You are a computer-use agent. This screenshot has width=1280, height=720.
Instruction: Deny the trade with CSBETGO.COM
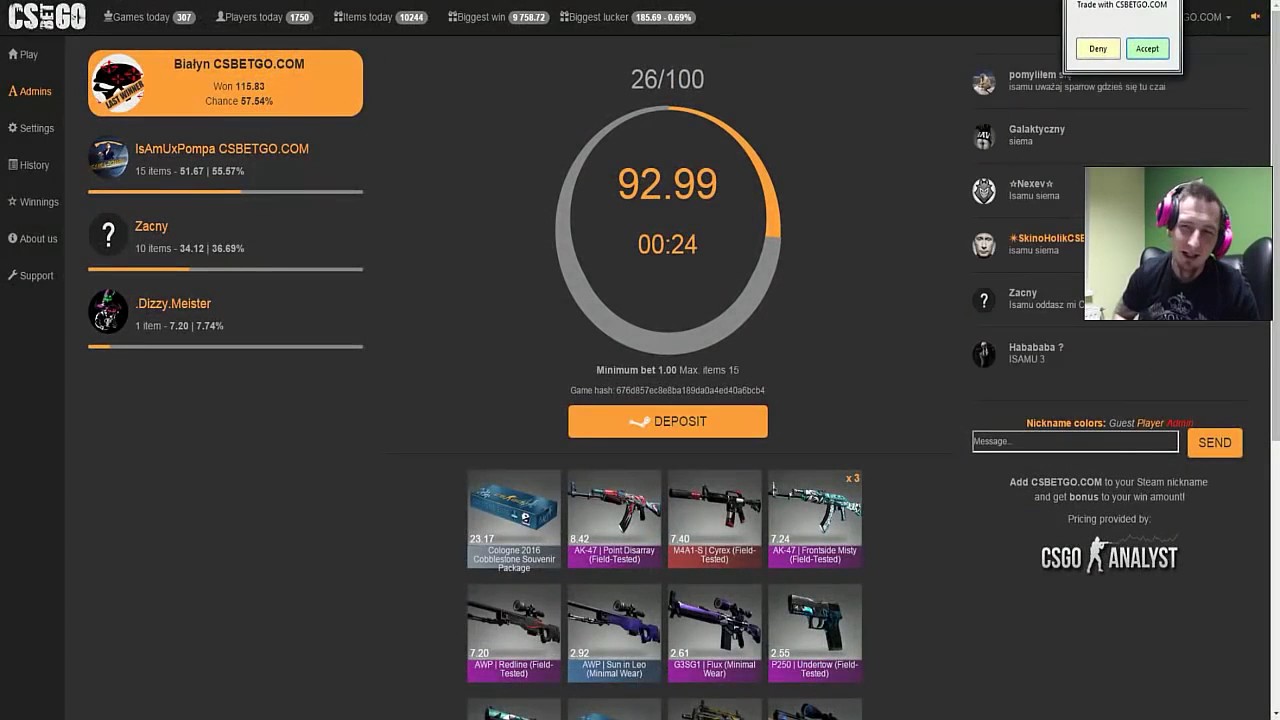1098,49
